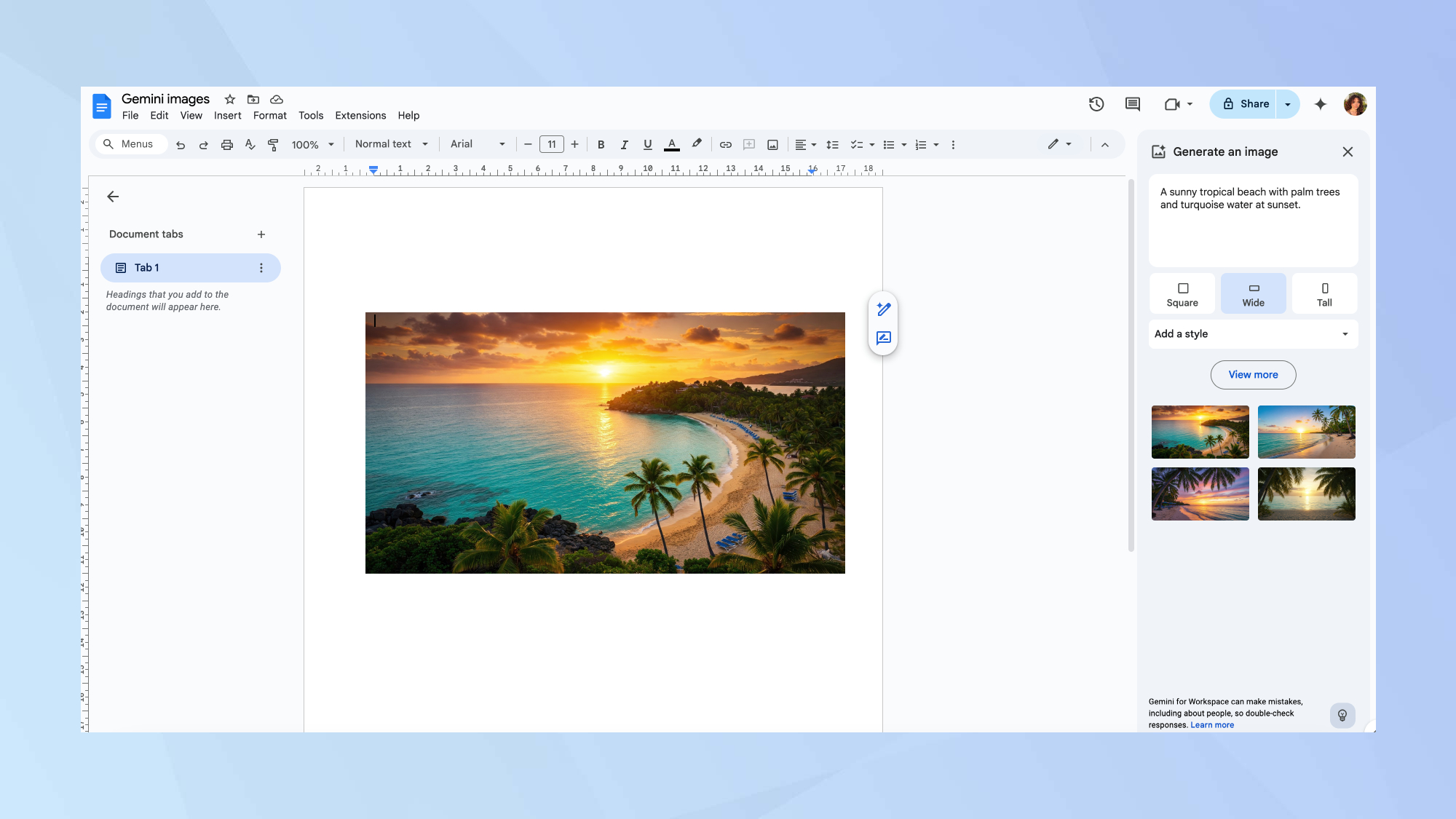1456x819 pixels.
Task: Click the insert link icon
Action: (x=725, y=145)
